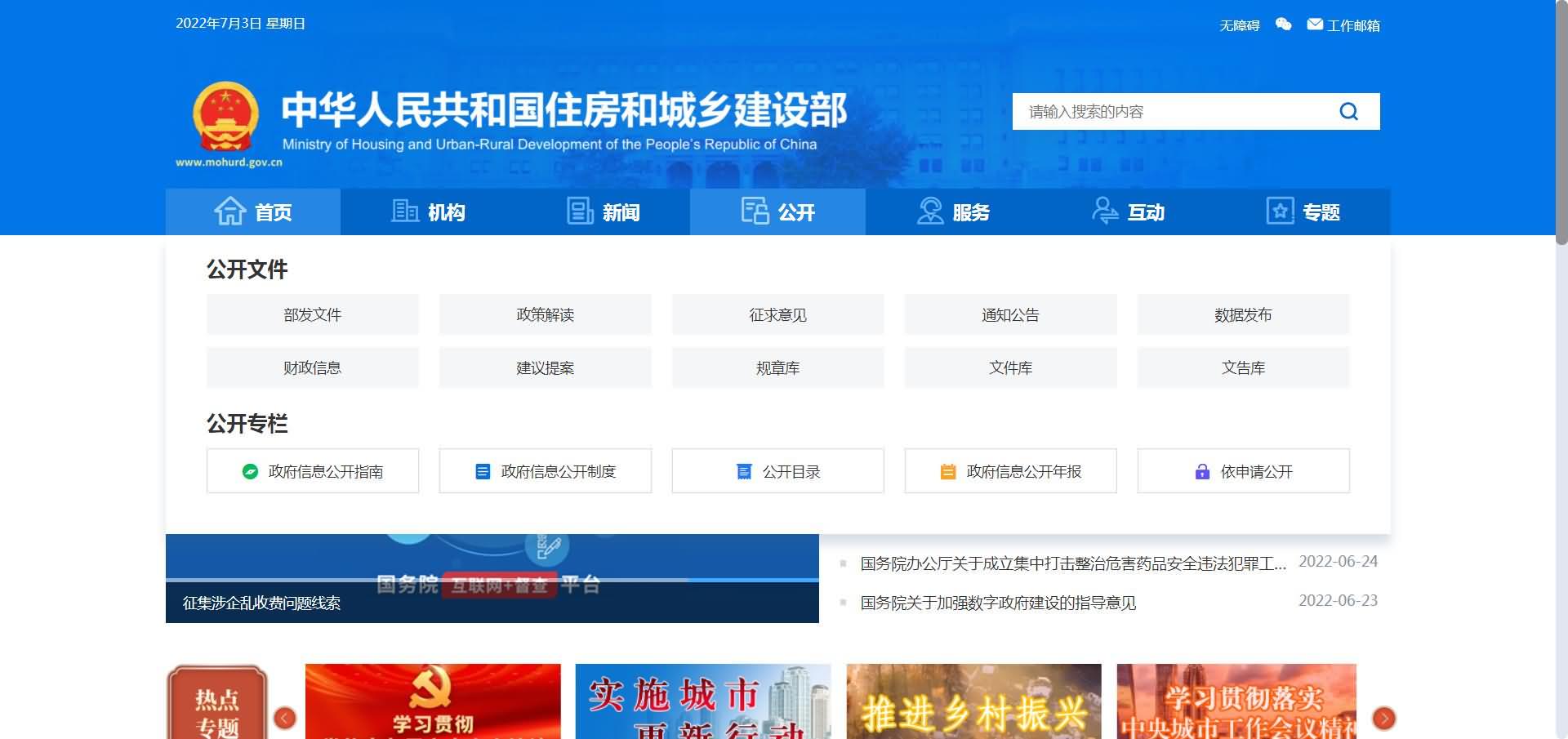Screen dimensions: 1568x739
Task: Select 建议提案 under 公开文件
Action: 546,367
